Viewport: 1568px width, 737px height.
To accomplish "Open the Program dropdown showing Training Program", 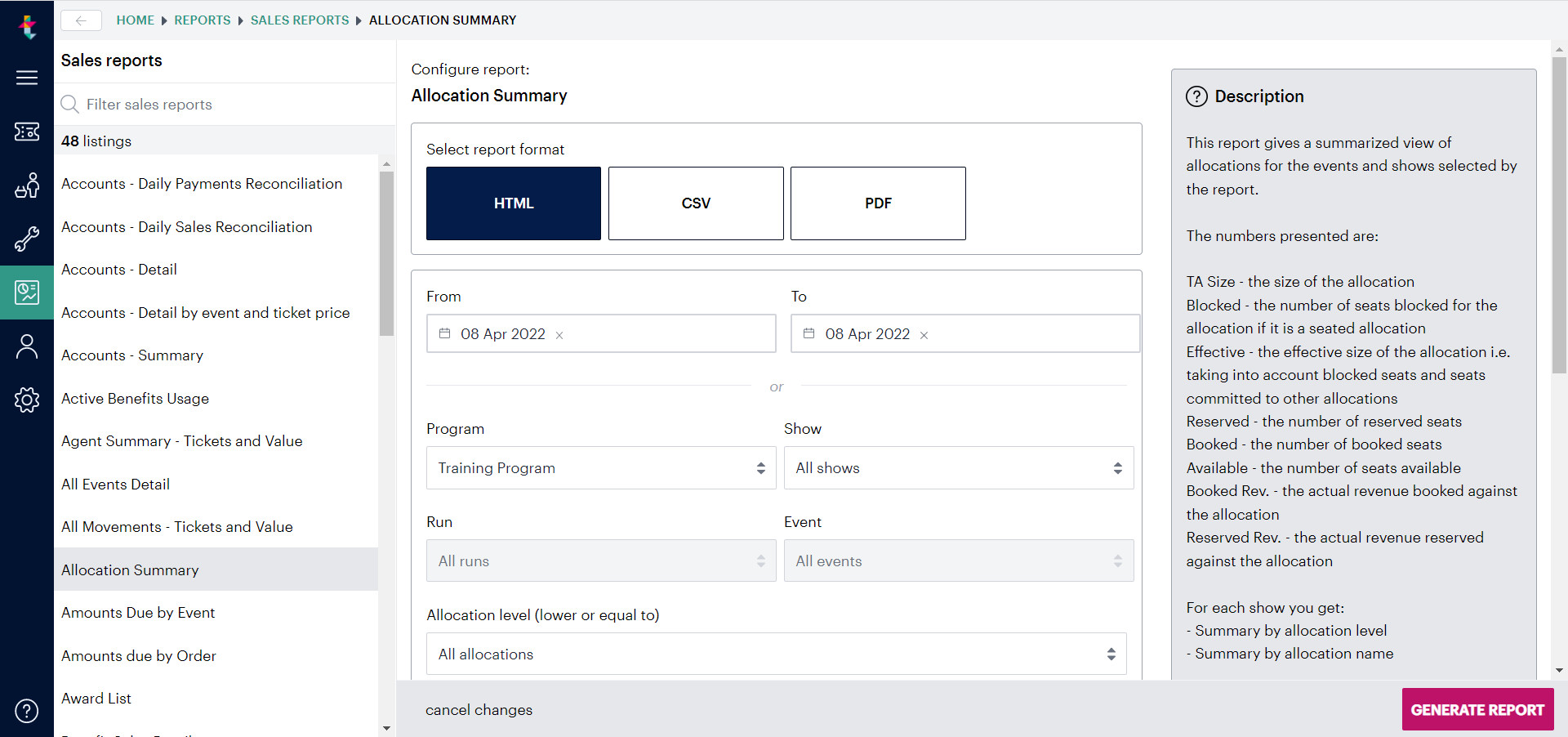I will pos(600,467).
